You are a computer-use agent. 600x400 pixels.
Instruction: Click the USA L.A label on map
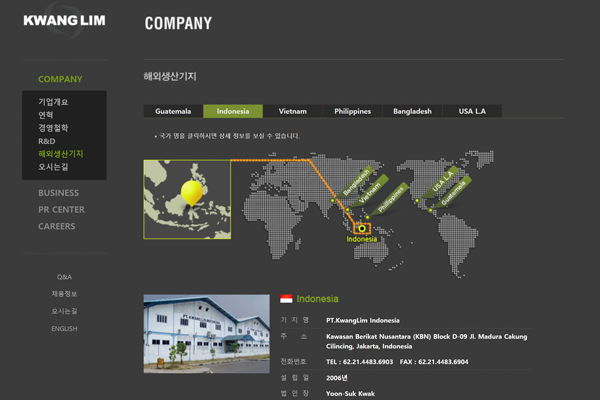pyautogui.click(x=443, y=181)
